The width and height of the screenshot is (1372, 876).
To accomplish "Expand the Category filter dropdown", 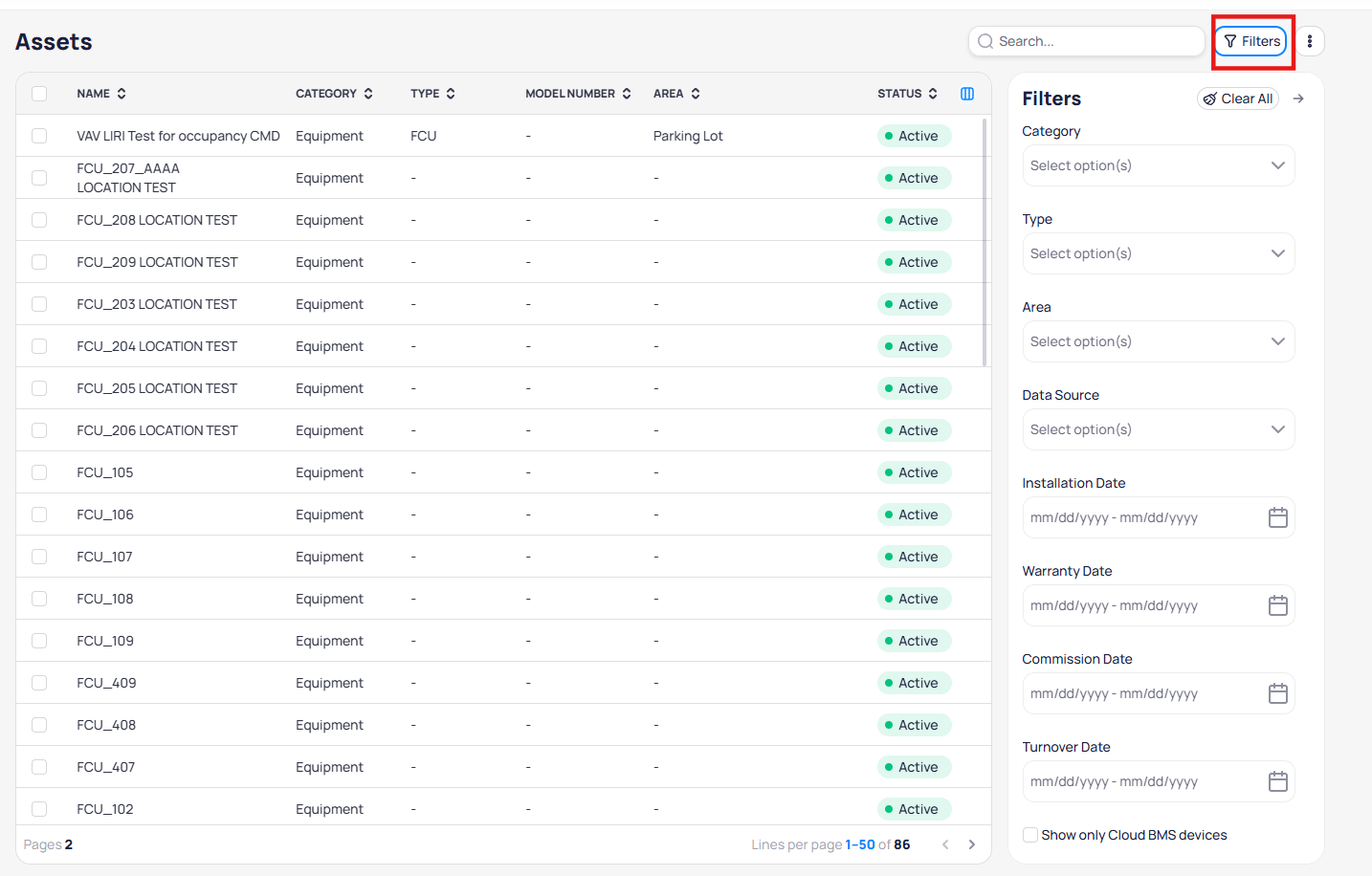I will tap(1158, 165).
